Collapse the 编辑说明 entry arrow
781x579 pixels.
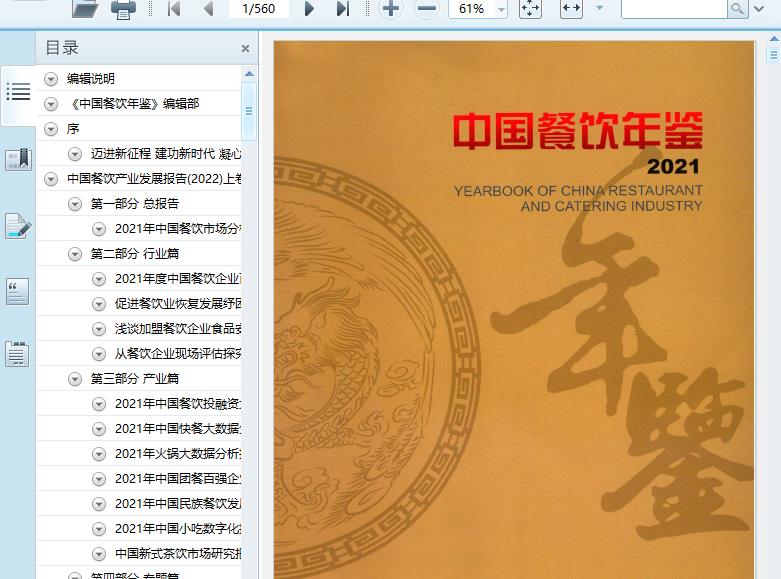pos(51,79)
